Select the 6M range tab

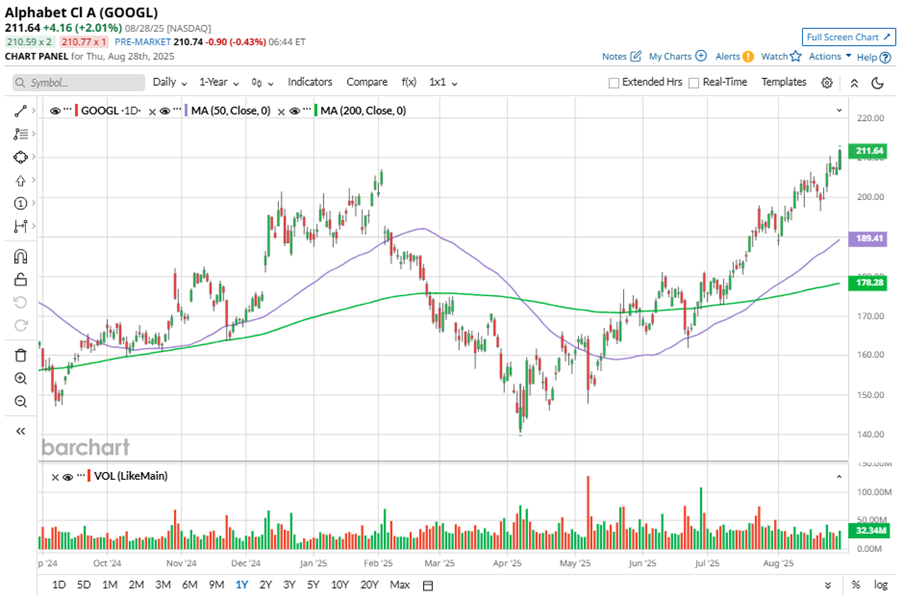(189, 585)
